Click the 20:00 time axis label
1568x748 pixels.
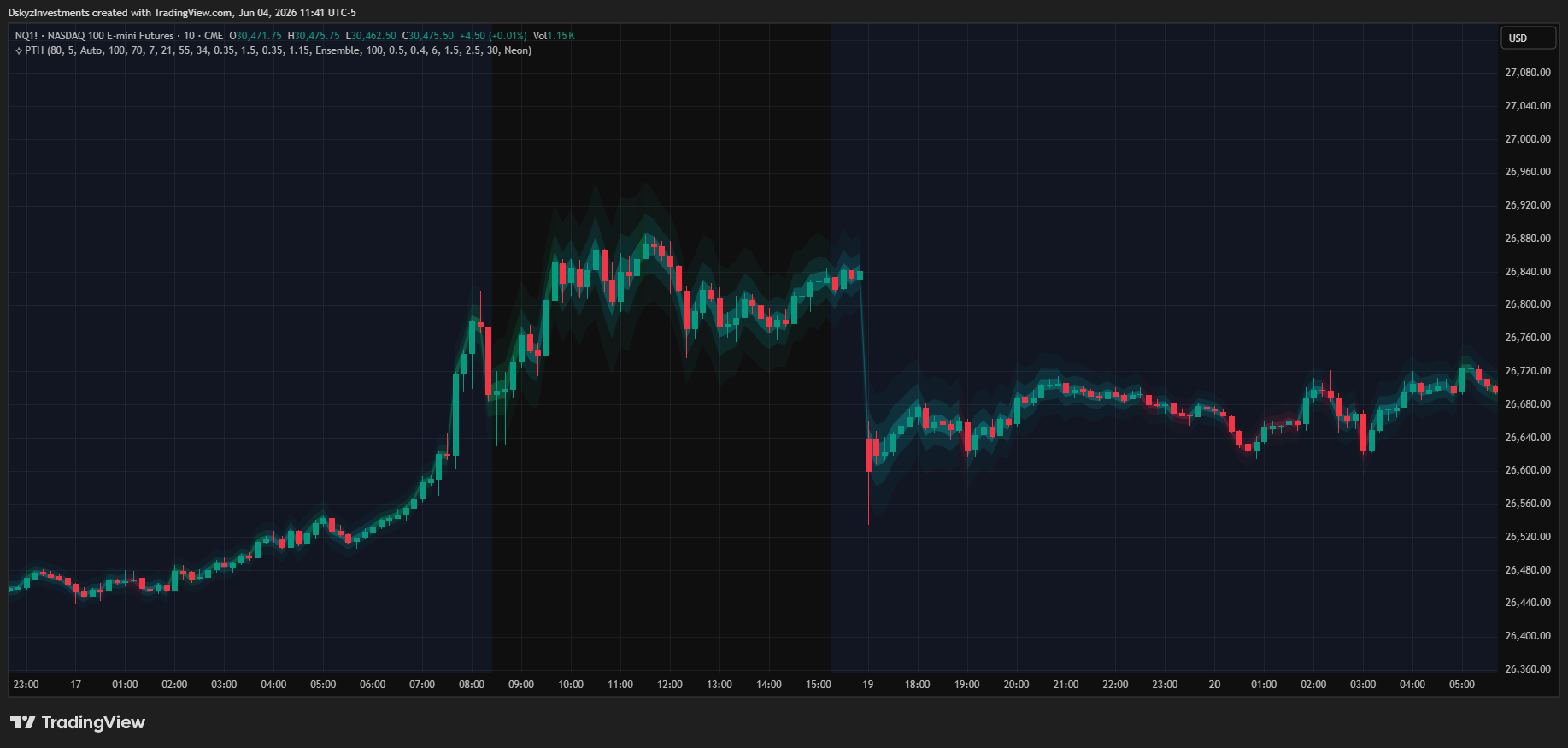[1016, 685]
